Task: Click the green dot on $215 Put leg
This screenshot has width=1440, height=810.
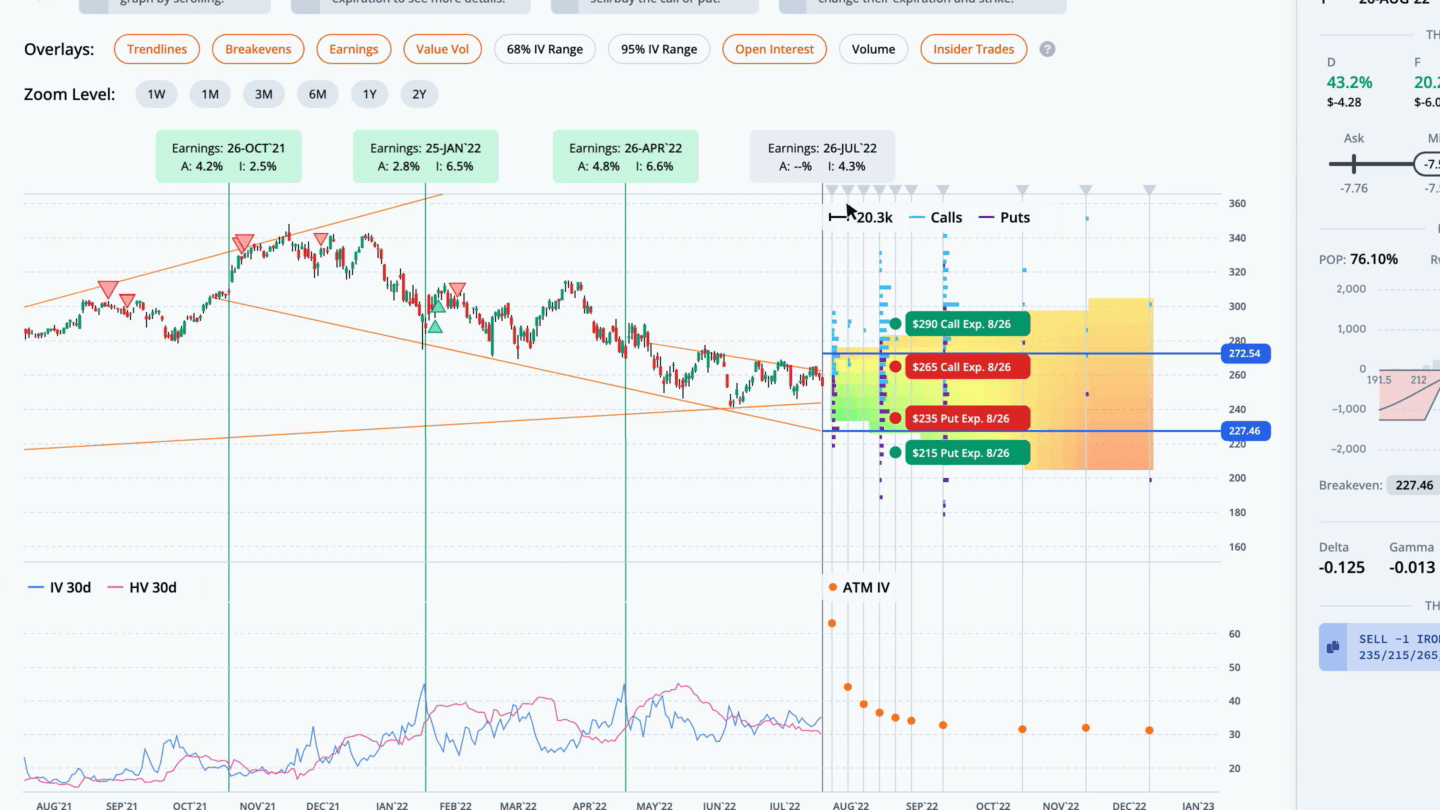Action: coord(895,453)
